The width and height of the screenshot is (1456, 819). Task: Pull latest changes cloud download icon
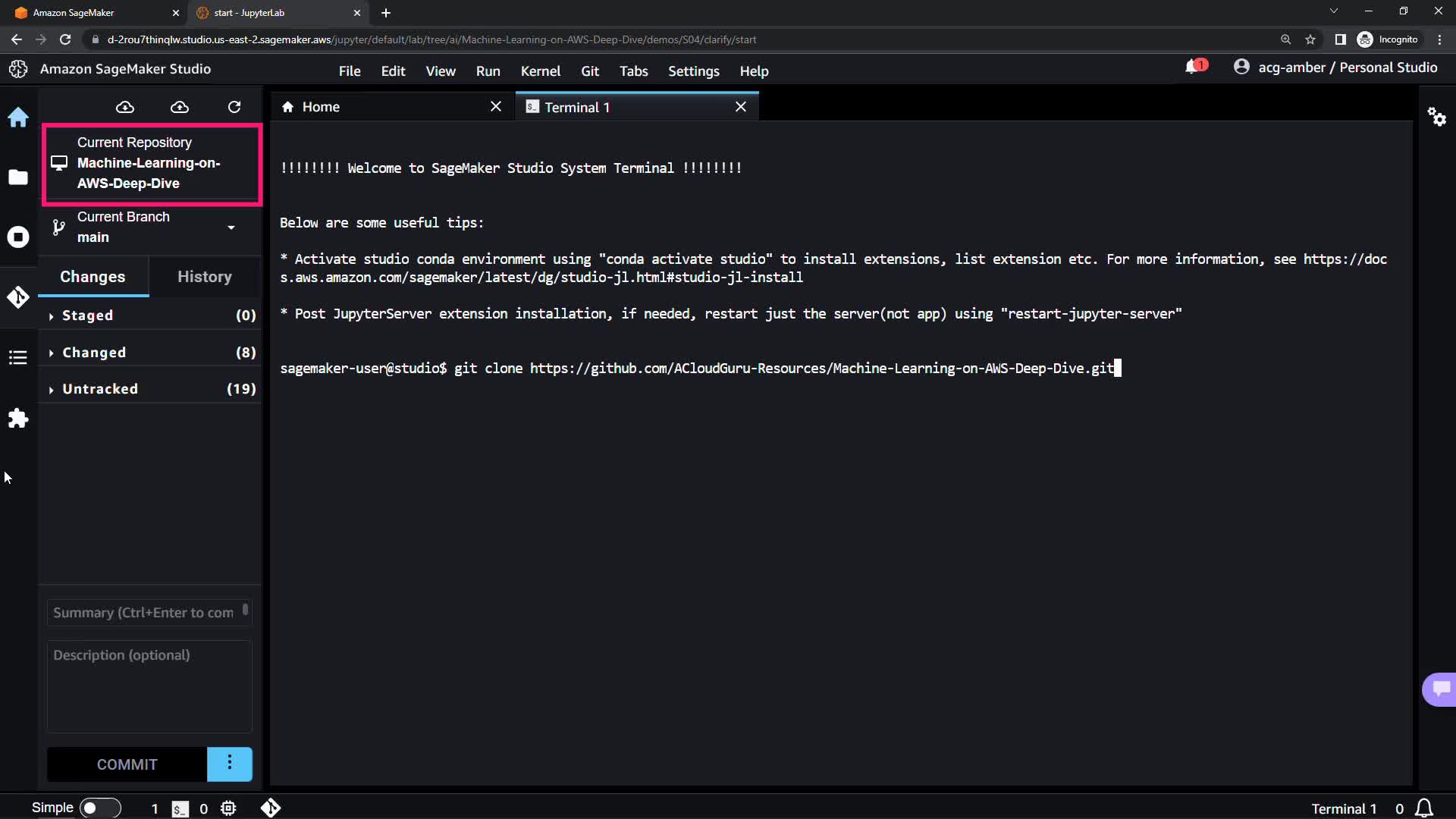click(x=125, y=107)
